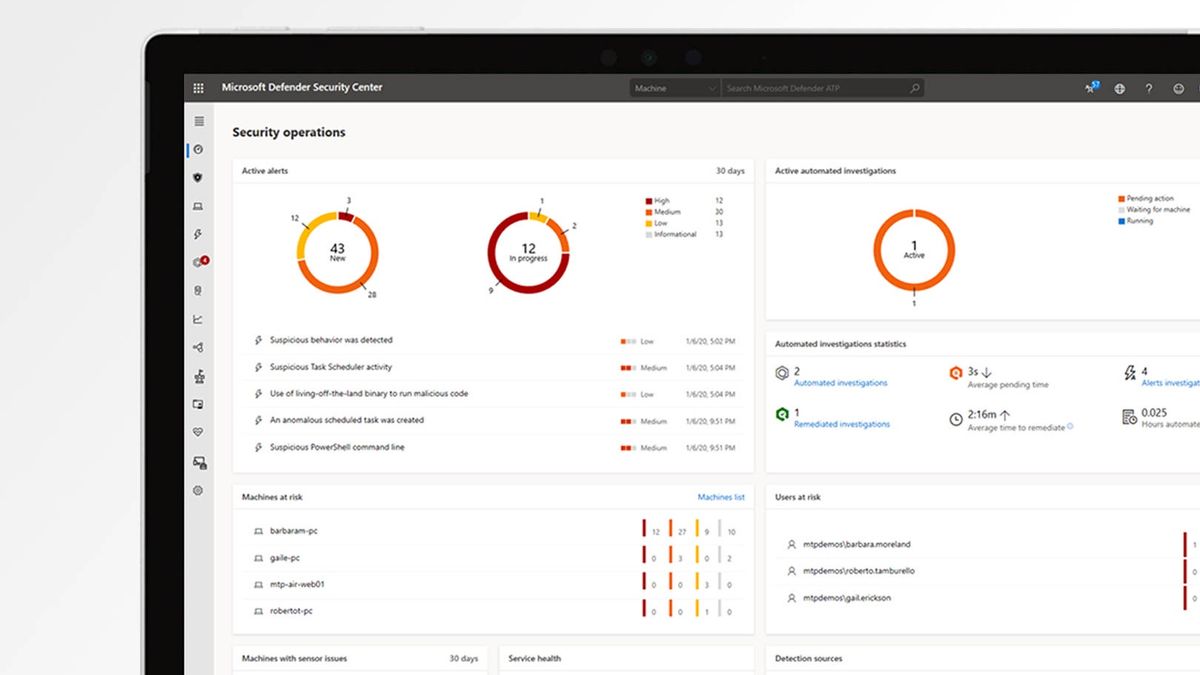Open the lightning bolt alerts icon in the sidebar
The width and height of the screenshot is (1200, 675).
198,234
